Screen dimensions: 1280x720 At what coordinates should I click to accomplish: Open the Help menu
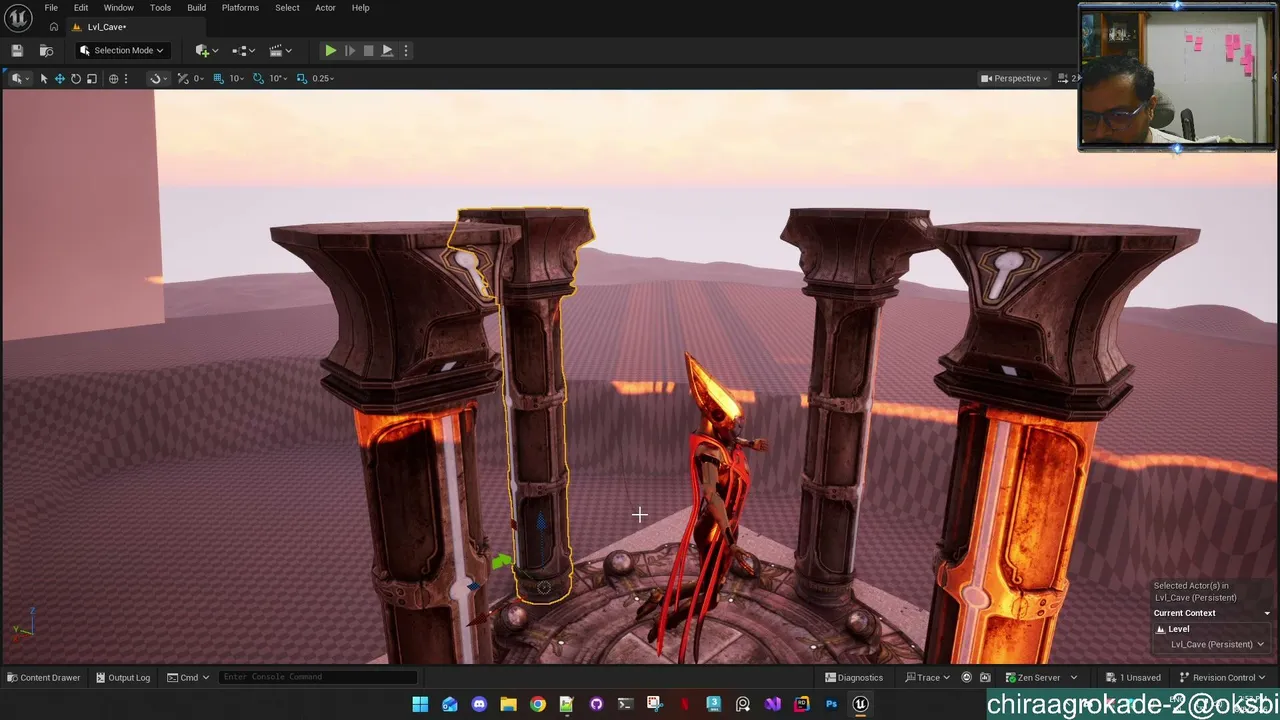(x=360, y=8)
